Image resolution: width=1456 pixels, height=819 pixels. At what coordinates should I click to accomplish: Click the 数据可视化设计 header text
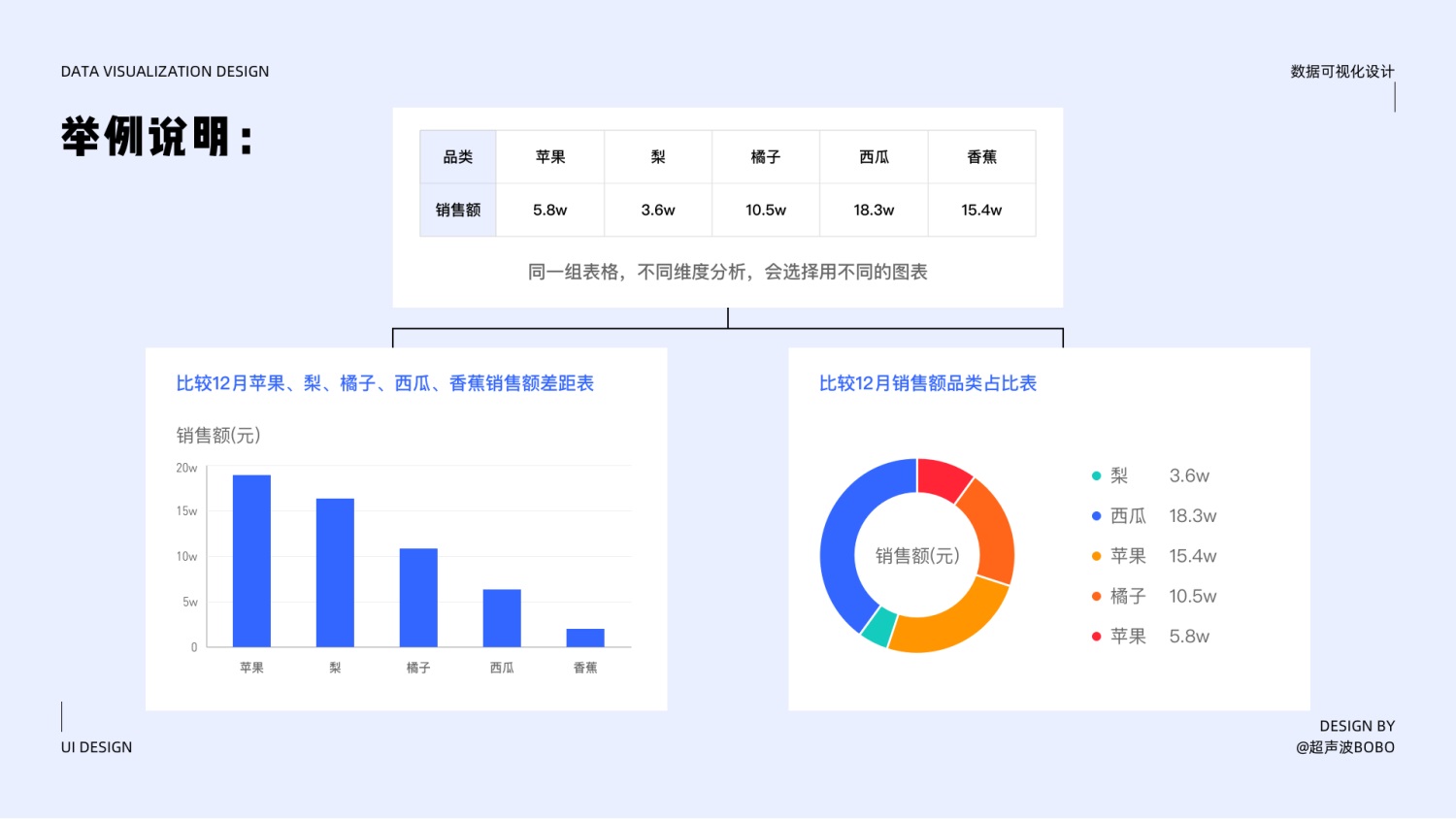tap(1342, 72)
